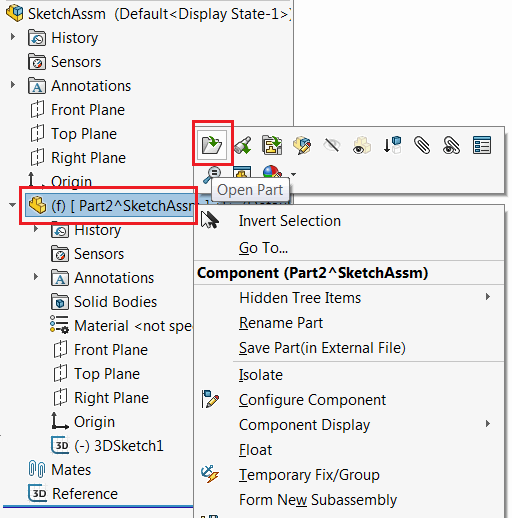
Task: Click the Zoom to Selection magnifier icon
Action: coord(212,174)
